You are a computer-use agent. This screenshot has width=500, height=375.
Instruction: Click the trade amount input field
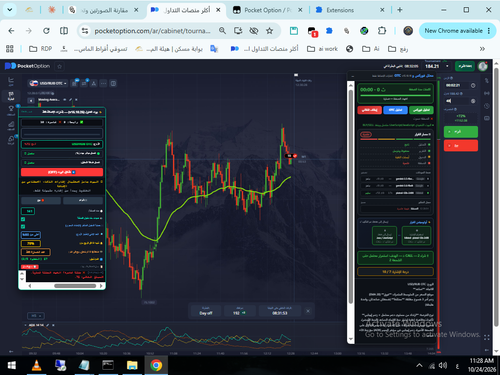(457, 101)
